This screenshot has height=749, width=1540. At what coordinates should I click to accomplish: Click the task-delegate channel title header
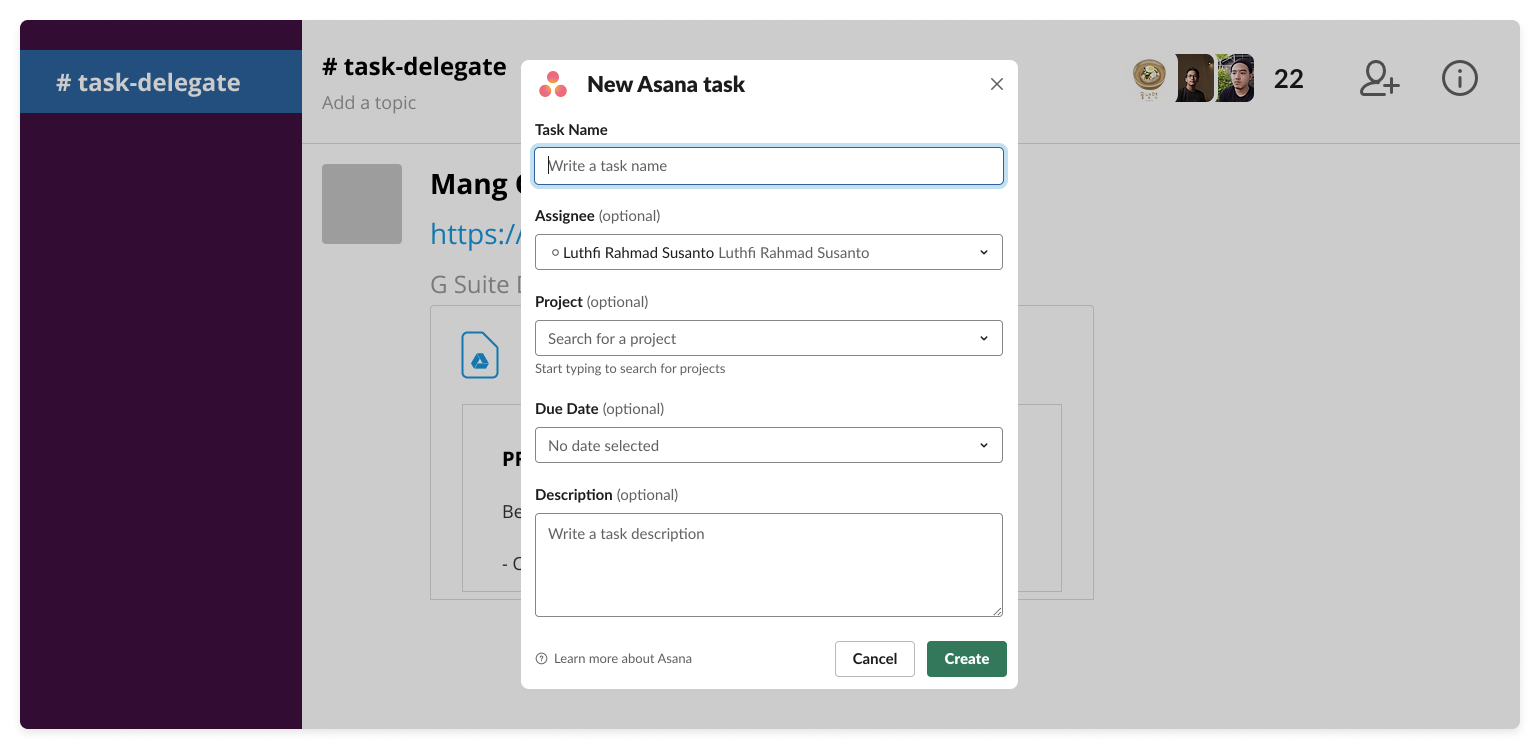(414, 67)
